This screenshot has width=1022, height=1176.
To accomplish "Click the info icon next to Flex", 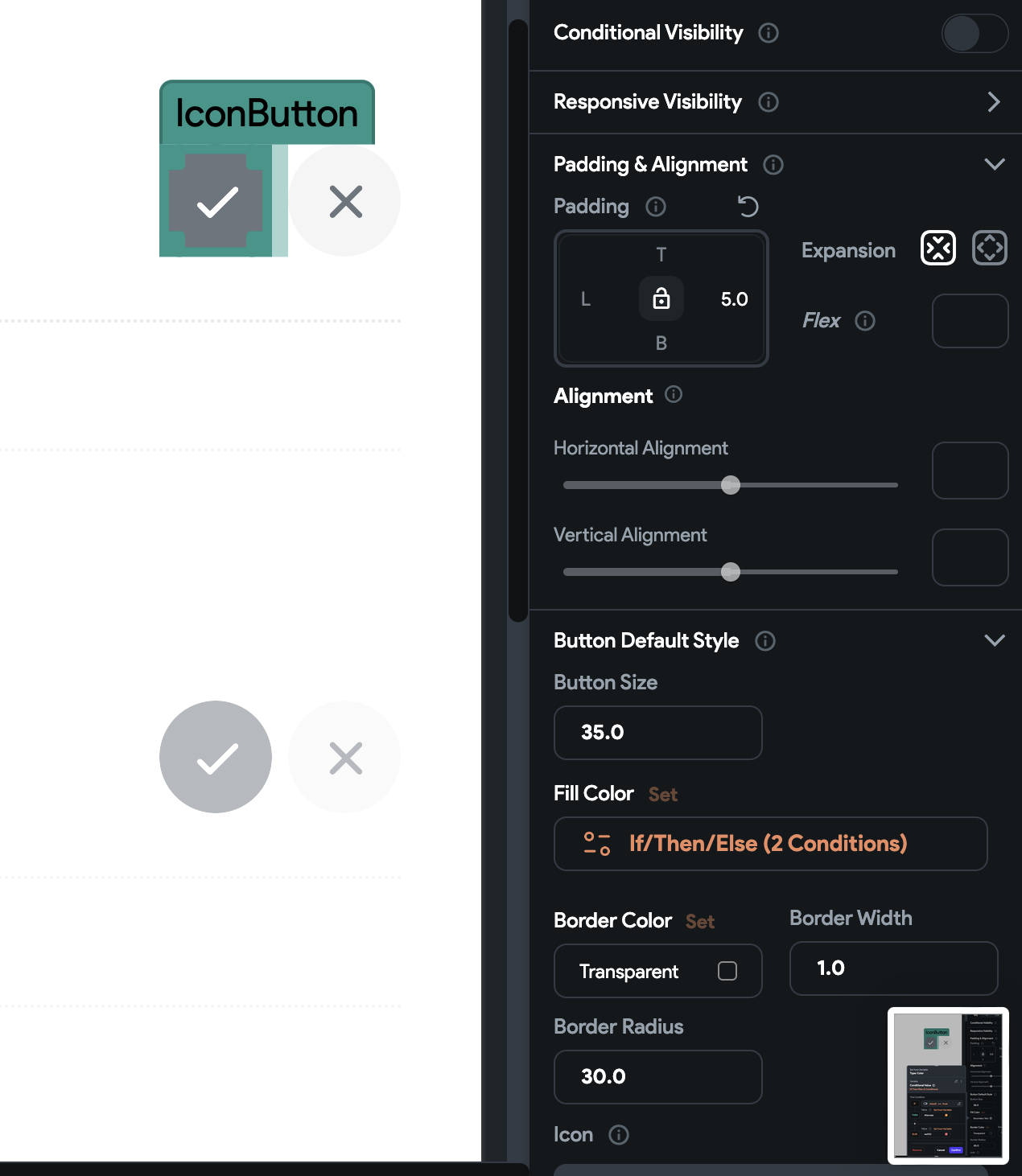I will click(866, 321).
